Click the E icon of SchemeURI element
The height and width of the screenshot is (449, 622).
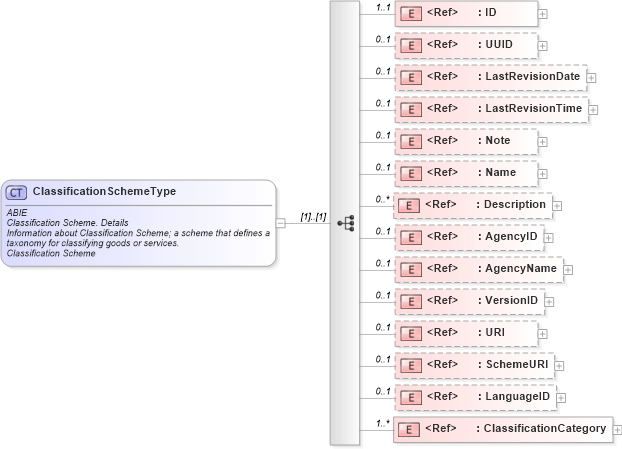411,366
